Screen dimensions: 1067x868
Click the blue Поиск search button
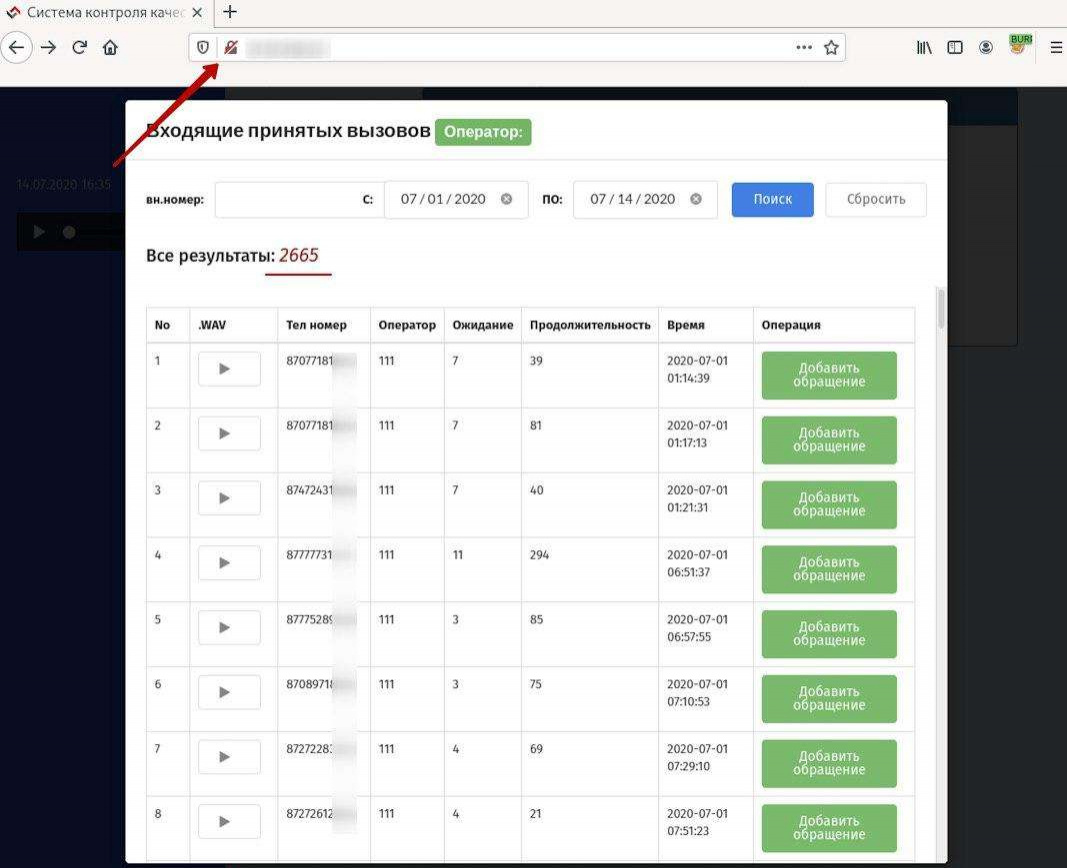(772, 199)
